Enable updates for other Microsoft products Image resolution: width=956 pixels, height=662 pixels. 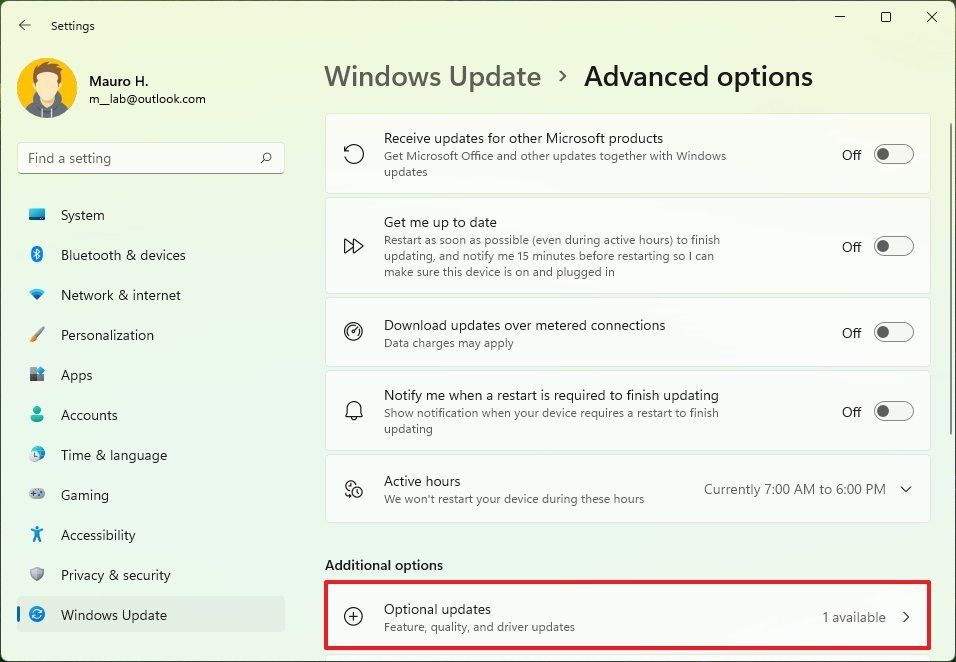(x=893, y=154)
